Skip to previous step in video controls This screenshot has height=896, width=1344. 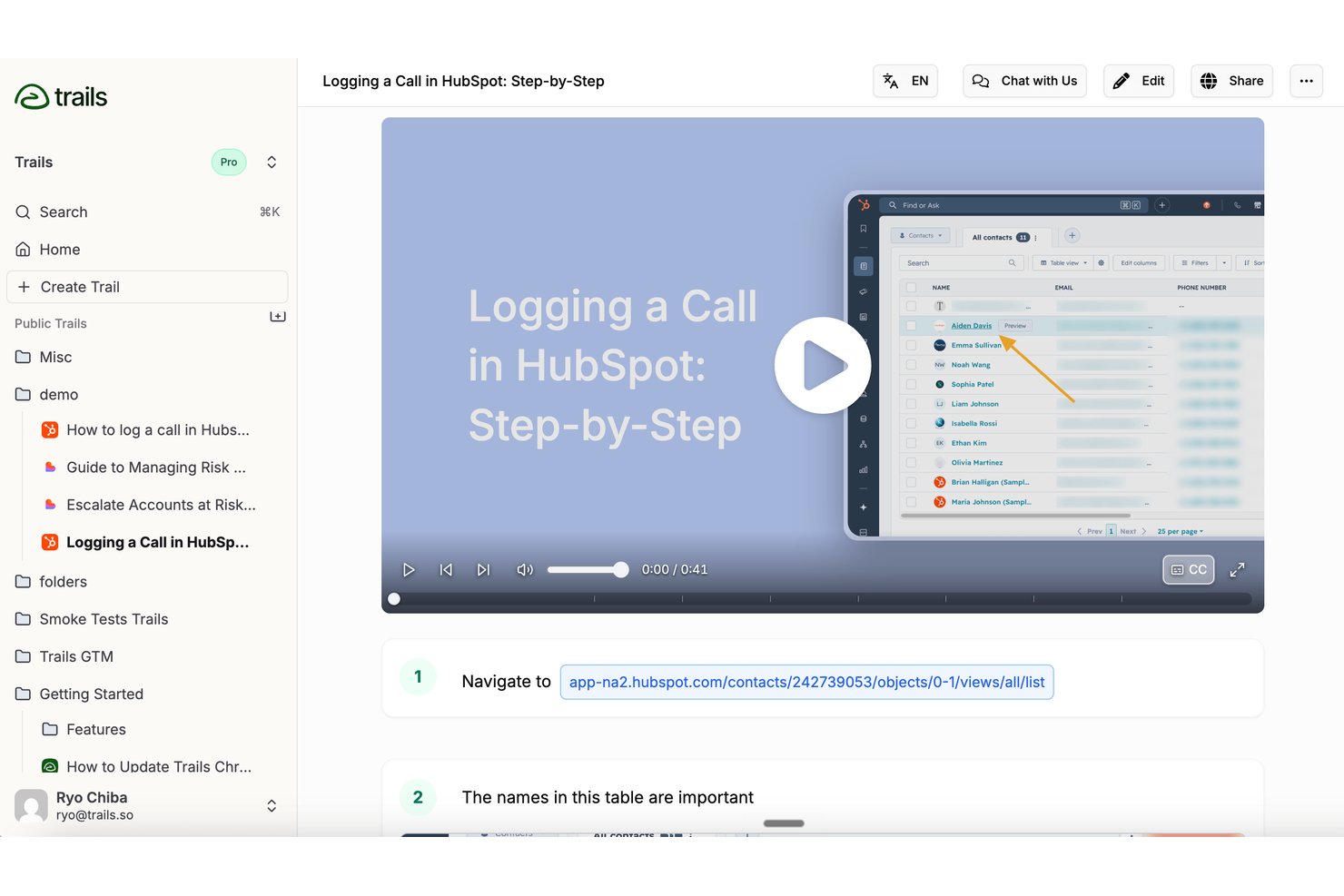pyautogui.click(x=446, y=570)
